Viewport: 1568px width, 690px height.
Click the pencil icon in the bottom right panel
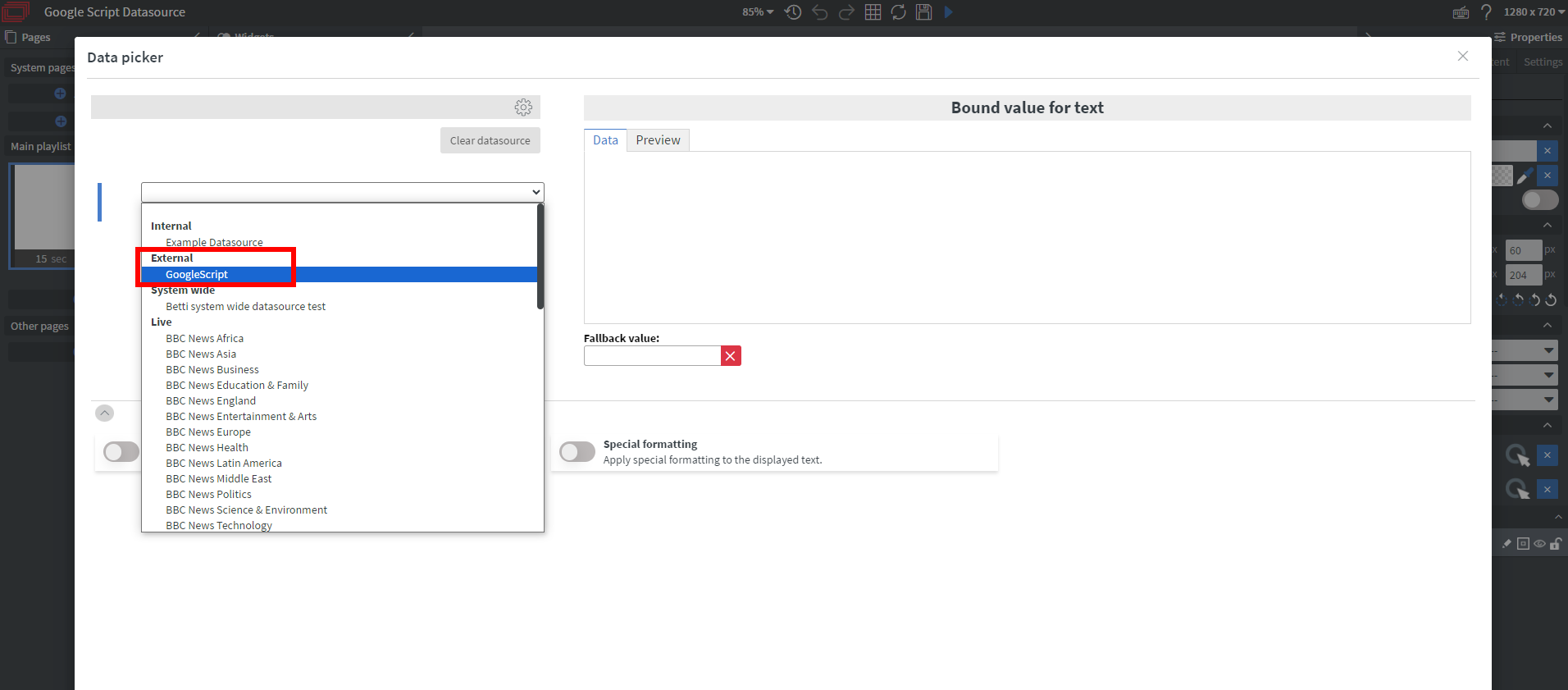point(1506,544)
